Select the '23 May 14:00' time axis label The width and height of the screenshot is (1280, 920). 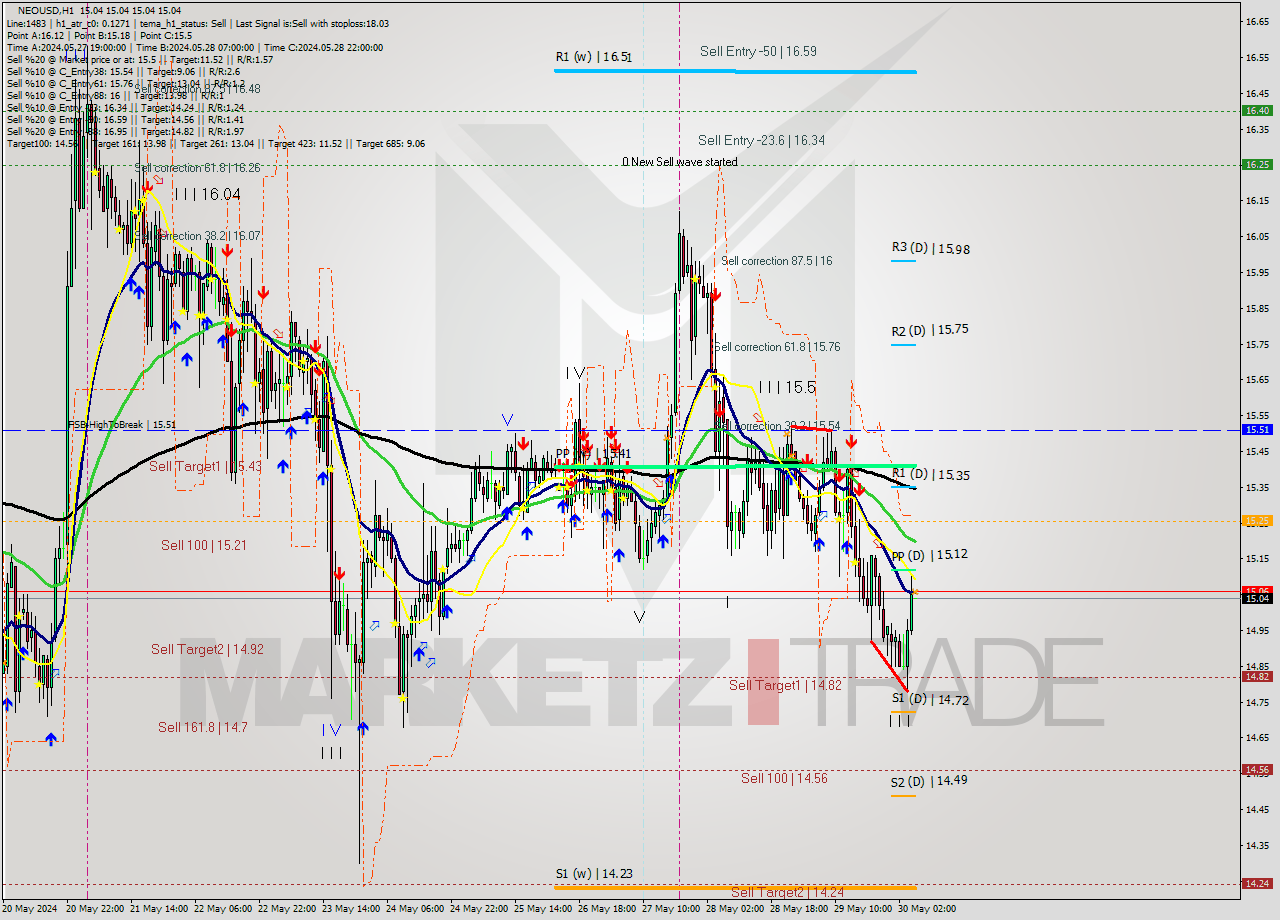point(350,909)
